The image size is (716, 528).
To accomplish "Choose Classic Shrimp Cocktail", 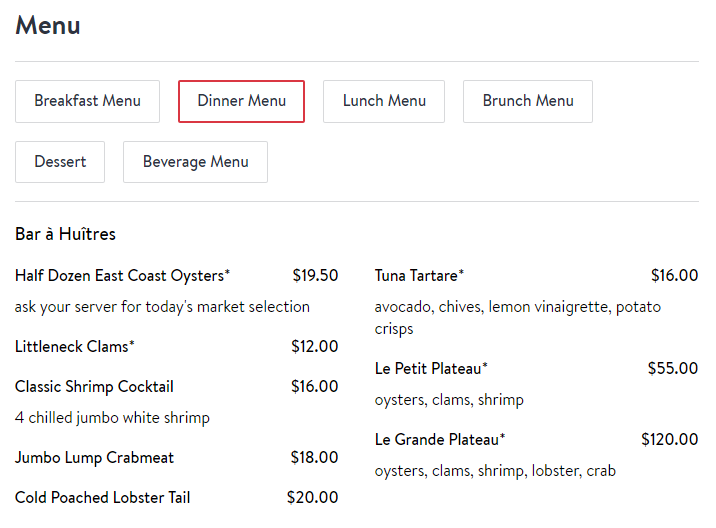I will [x=94, y=387].
